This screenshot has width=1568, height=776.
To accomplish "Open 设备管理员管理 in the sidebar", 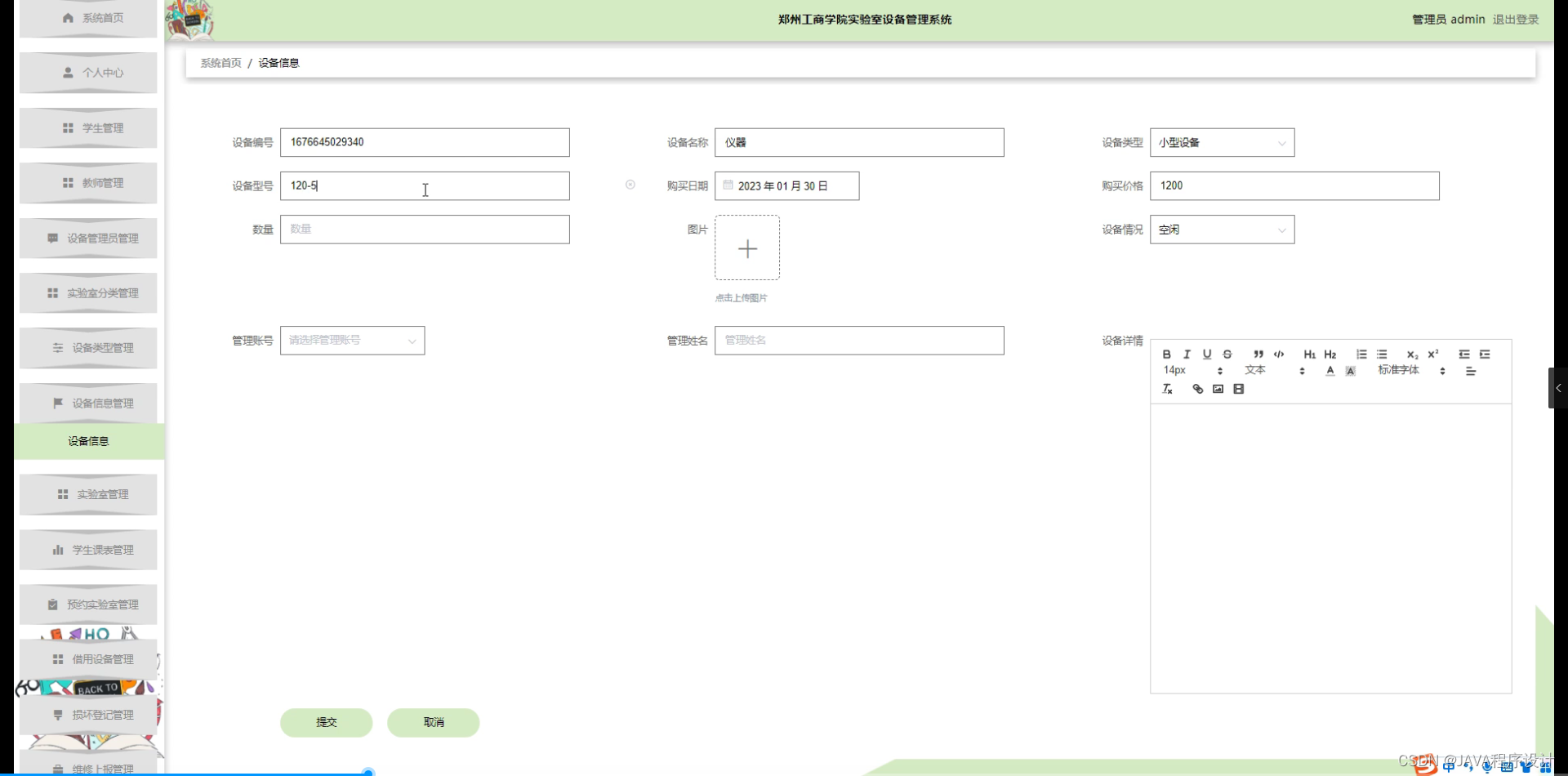I will [88, 239].
